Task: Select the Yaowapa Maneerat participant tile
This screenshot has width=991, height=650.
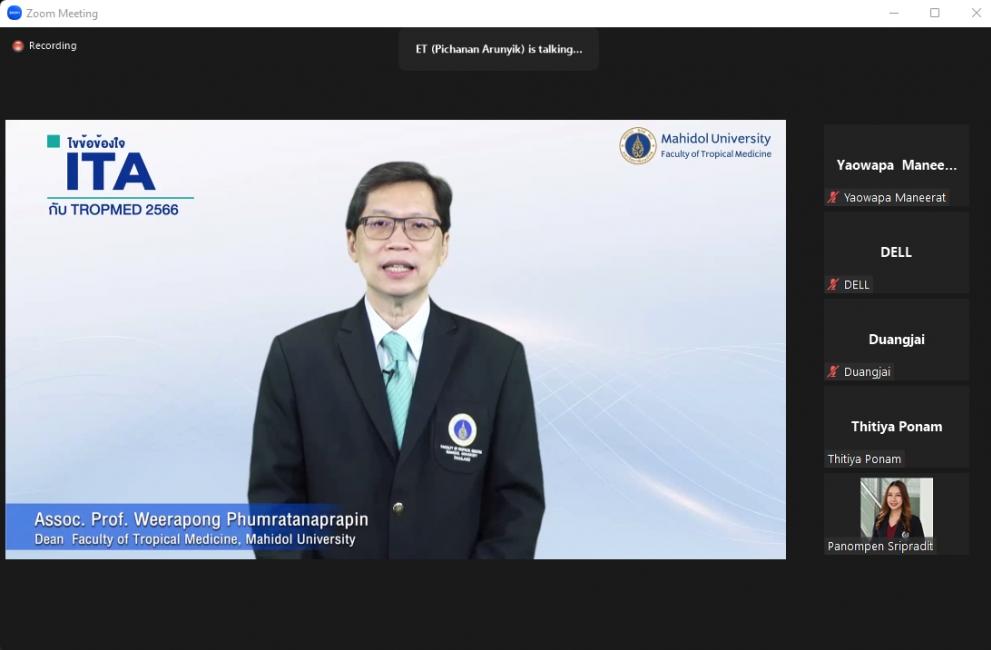Action: coord(896,165)
